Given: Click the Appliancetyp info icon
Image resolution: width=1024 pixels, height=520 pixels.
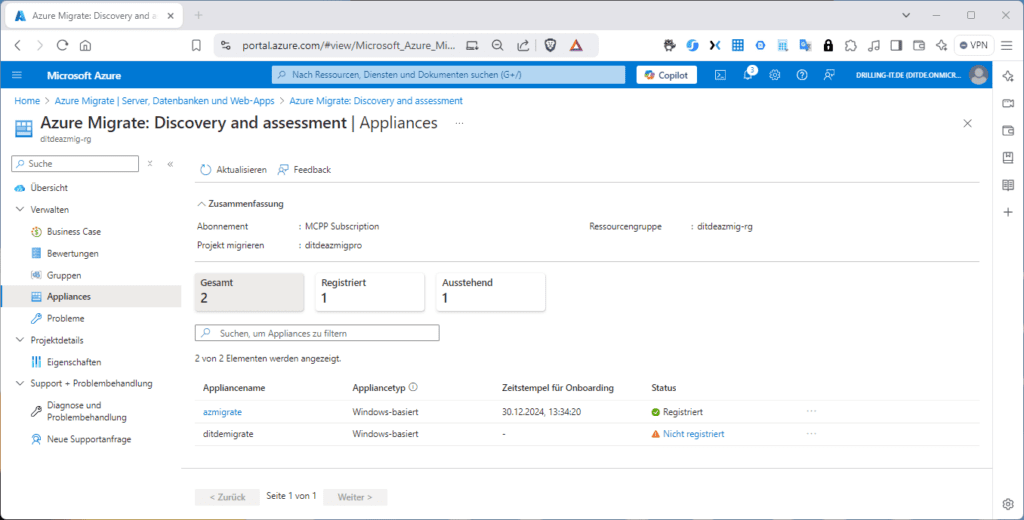Looking at the screenshot, I should coord(413,387).
